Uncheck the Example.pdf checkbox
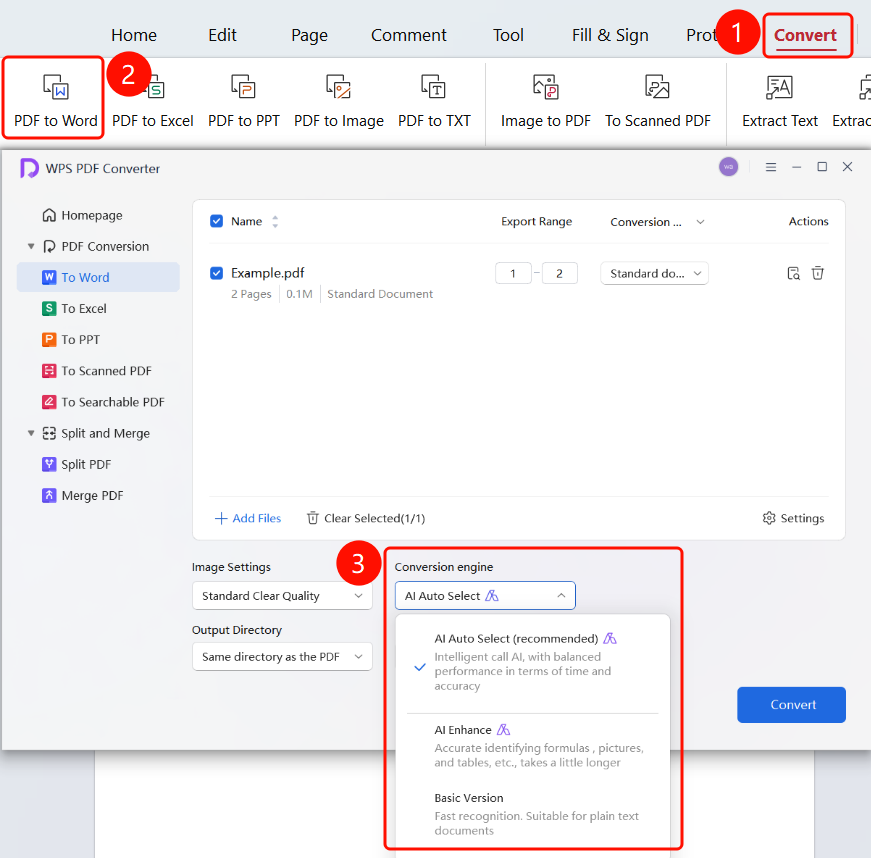Screen dimensions: 871x858 click(217, 273)
